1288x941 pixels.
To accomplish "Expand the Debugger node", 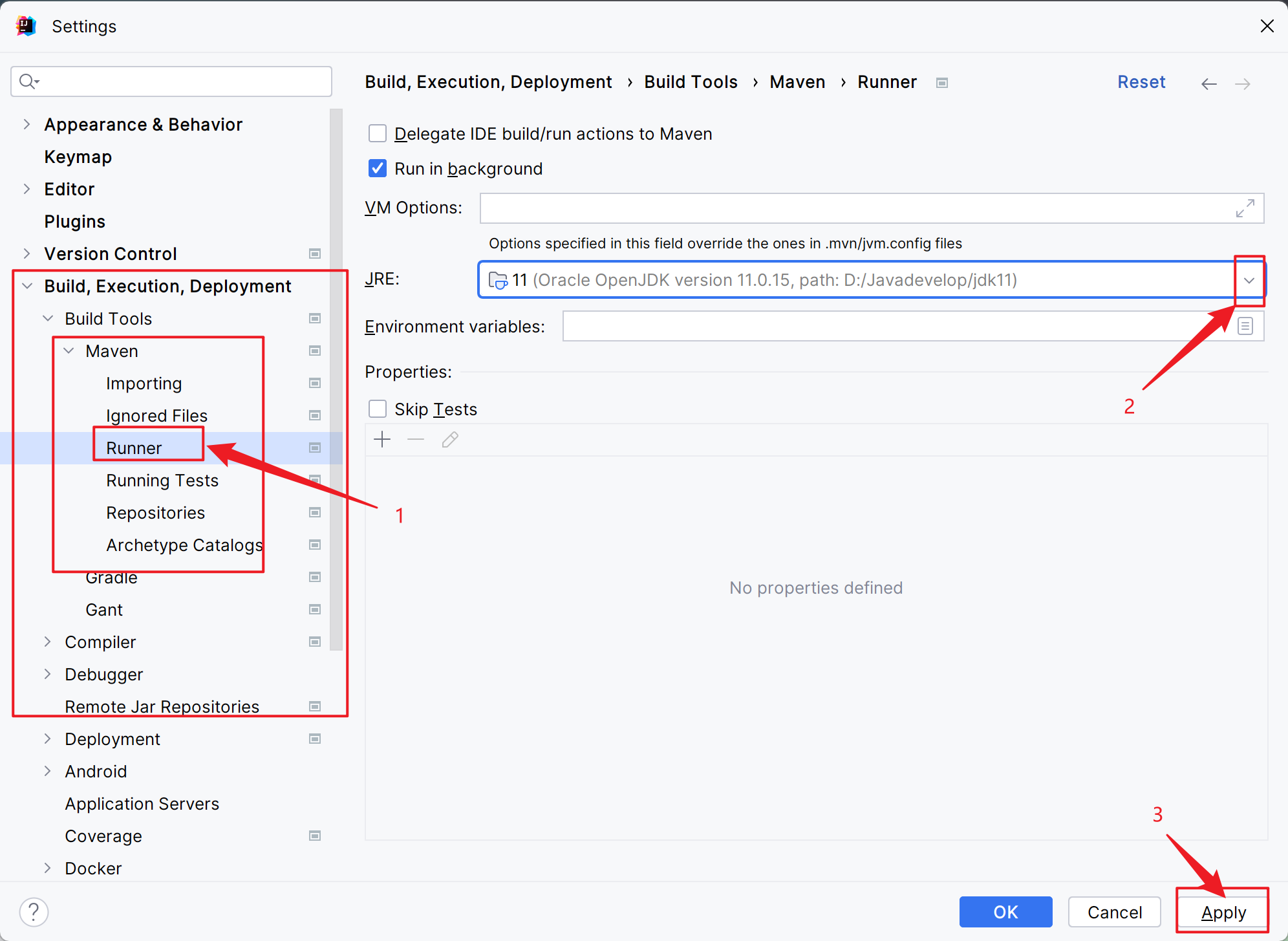I will point(47,674).
